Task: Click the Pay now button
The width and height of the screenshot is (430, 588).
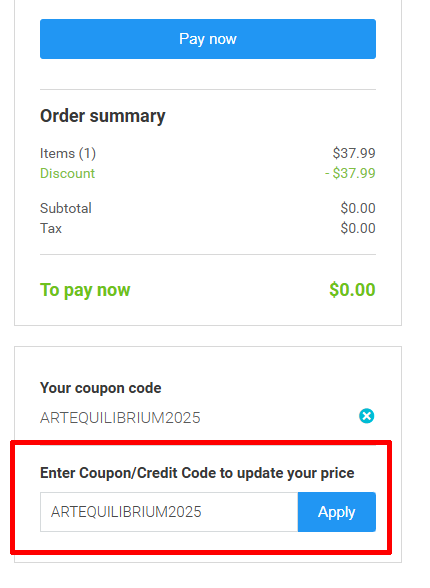Action: (x=208, y=39)
